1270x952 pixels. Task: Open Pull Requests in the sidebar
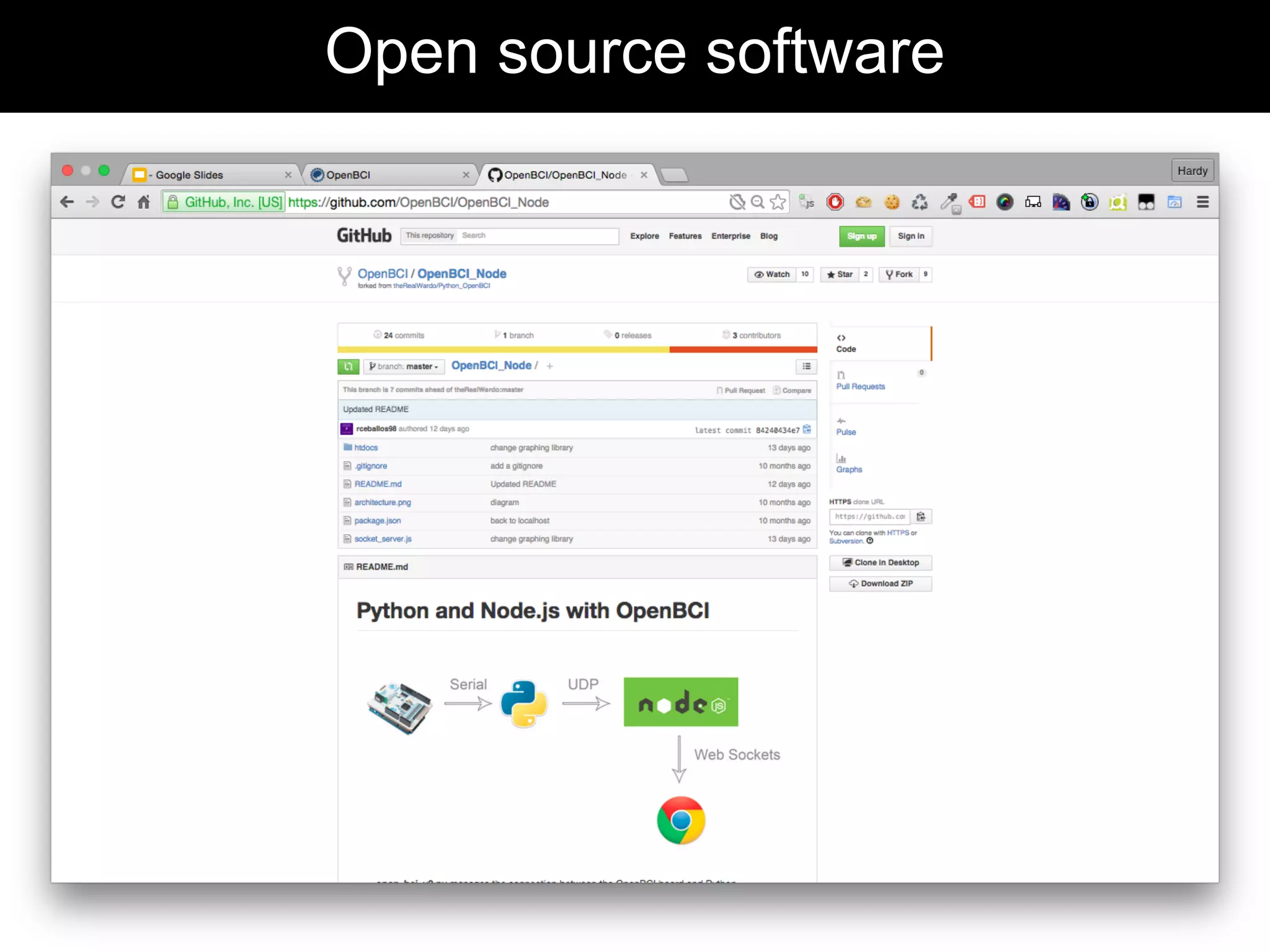pyautogui.click(x=860, y=386)
